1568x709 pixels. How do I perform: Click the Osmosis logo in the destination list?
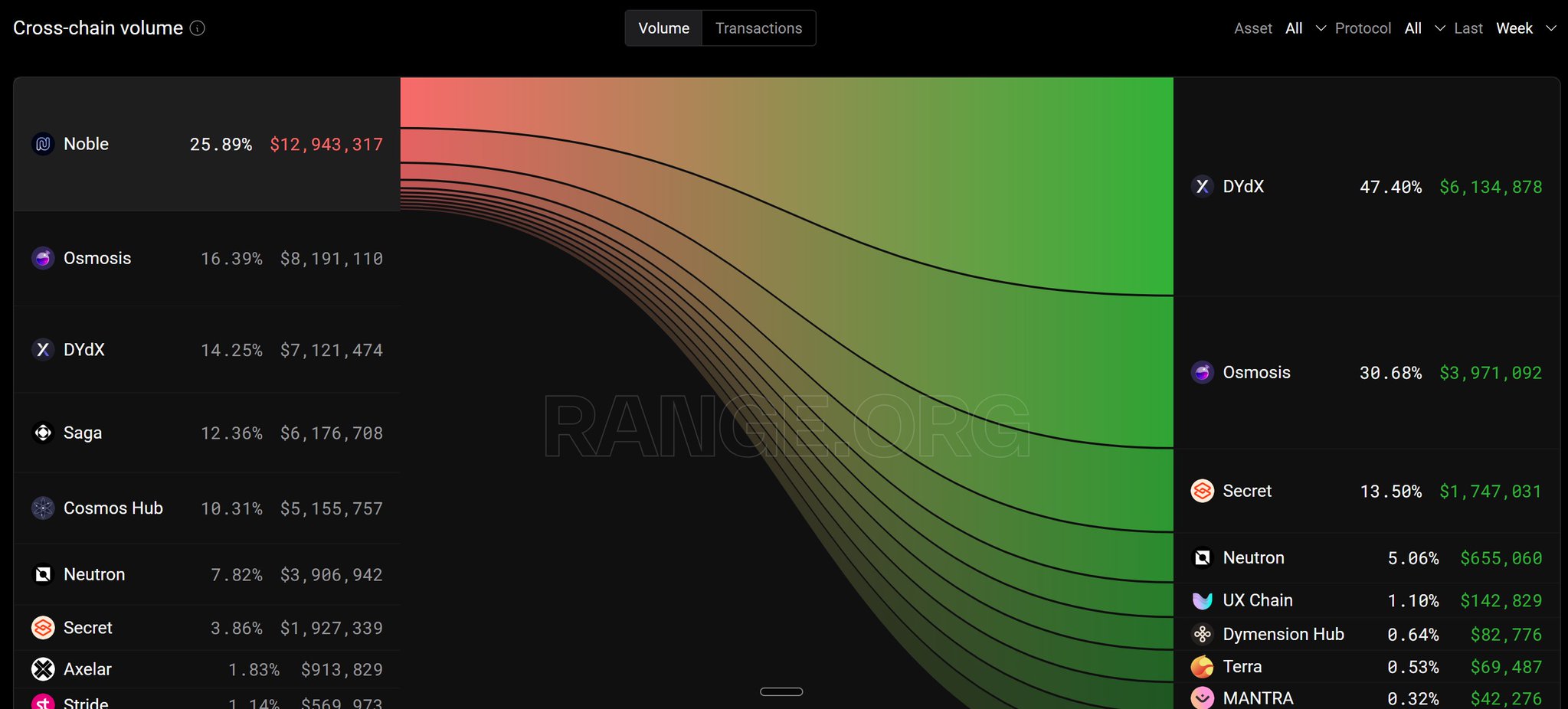1203,372
